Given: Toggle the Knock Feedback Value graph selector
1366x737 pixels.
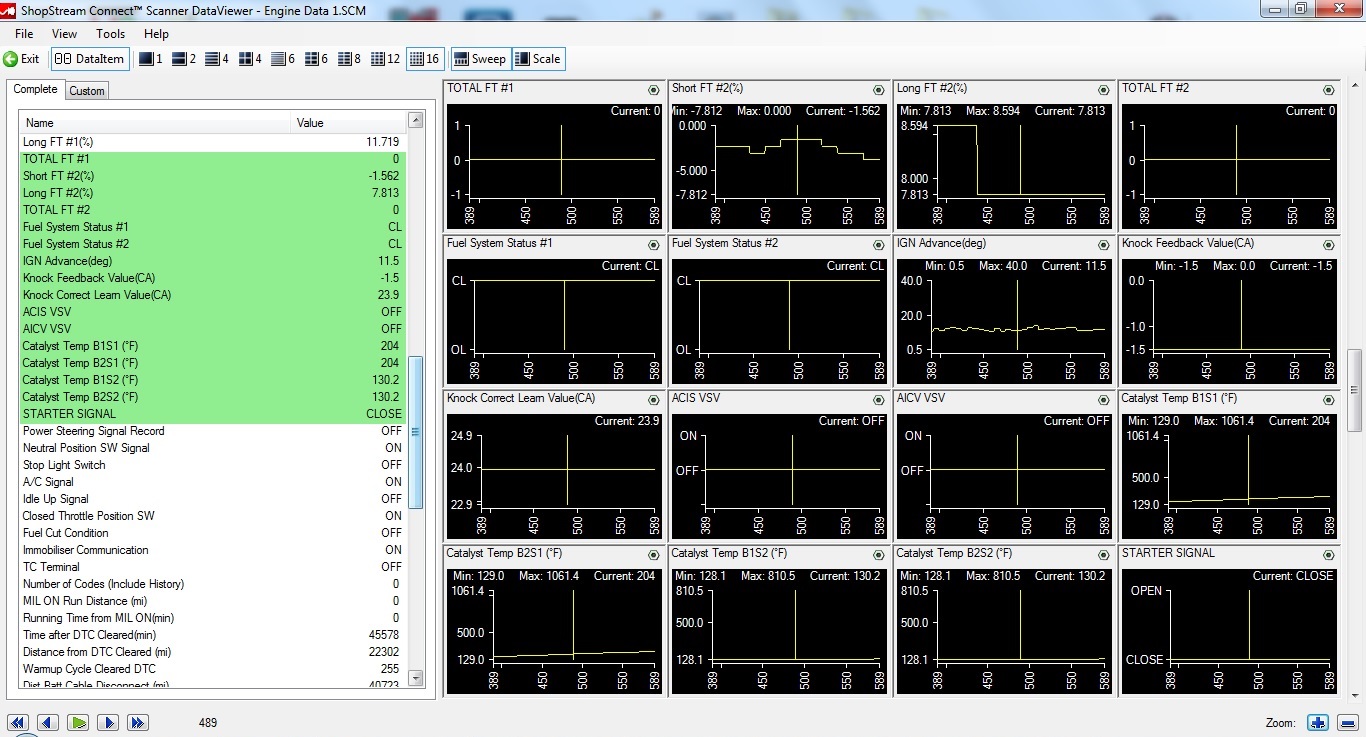Looking at the screenshot, I should [x=1329, y=245].
